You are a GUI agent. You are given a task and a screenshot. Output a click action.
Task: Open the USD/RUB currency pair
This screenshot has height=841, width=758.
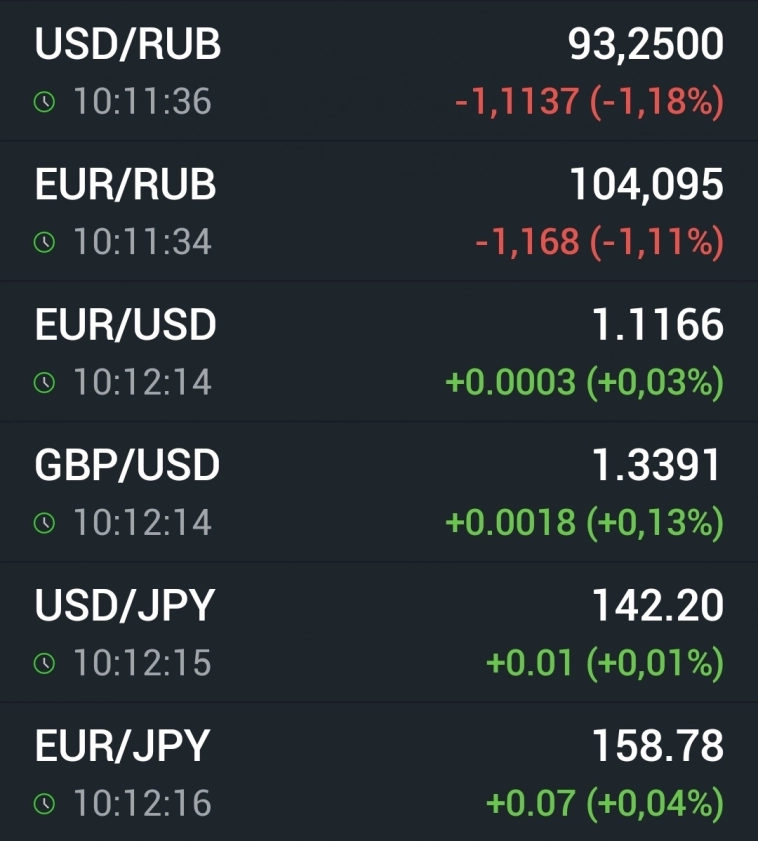(x=128, y=45)
